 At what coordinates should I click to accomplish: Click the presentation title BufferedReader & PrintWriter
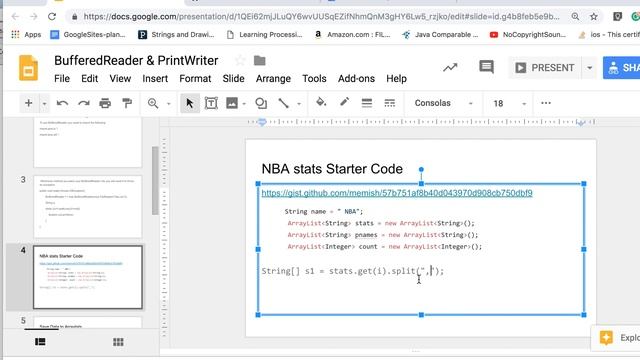coord(136,60)
